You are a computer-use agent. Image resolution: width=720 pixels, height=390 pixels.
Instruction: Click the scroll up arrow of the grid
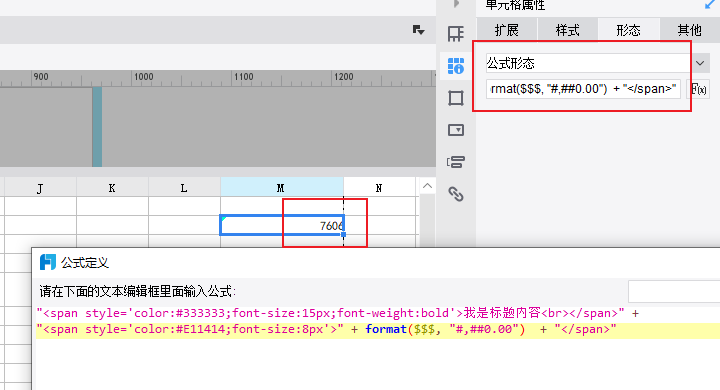point(428,186)
